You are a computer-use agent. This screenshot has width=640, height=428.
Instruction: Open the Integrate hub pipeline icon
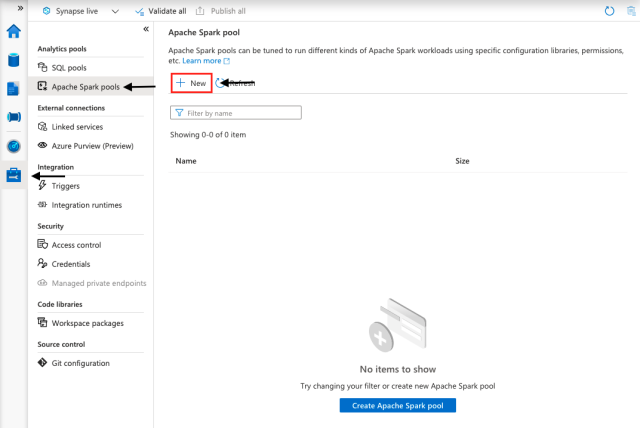(x=14, y=117)
